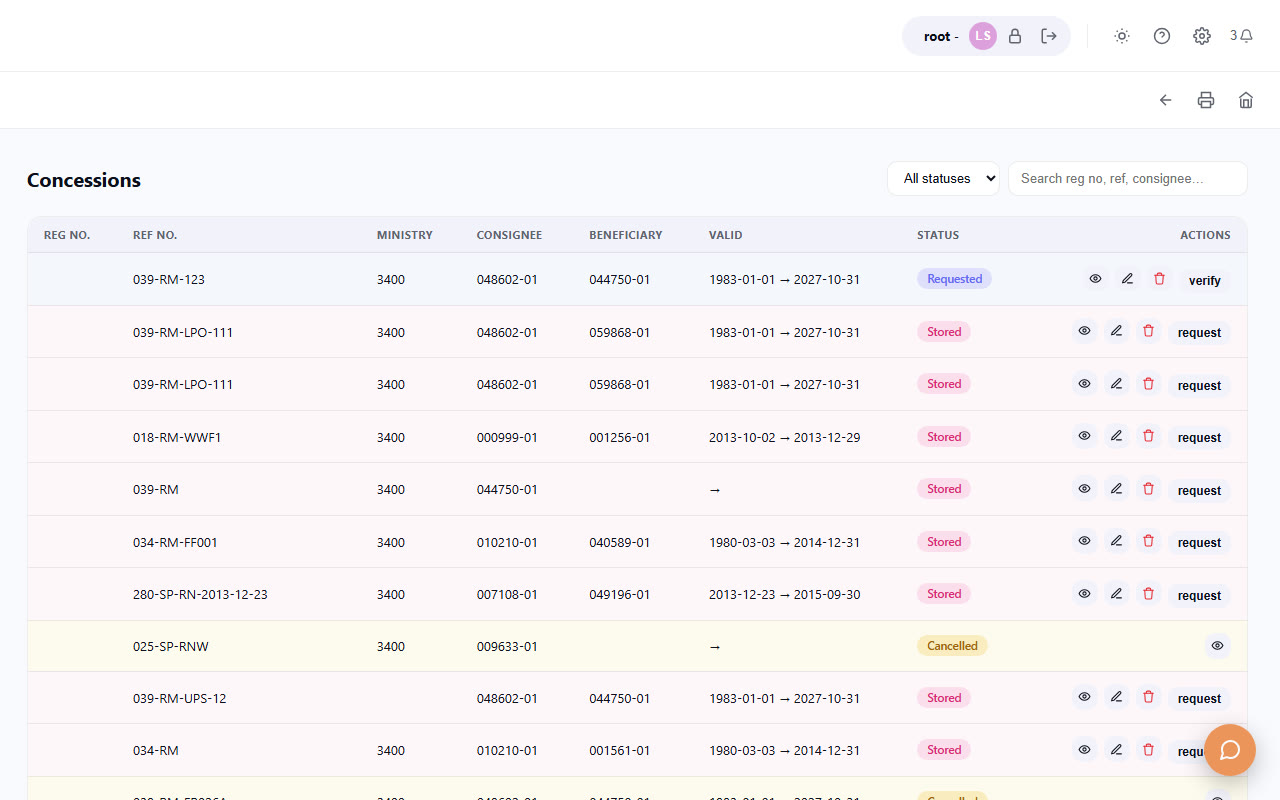This screenshot has height=800, width=1280.
Task: Click request for 280-SP-RN-2013-12-23
Action: pos(1199,595)
